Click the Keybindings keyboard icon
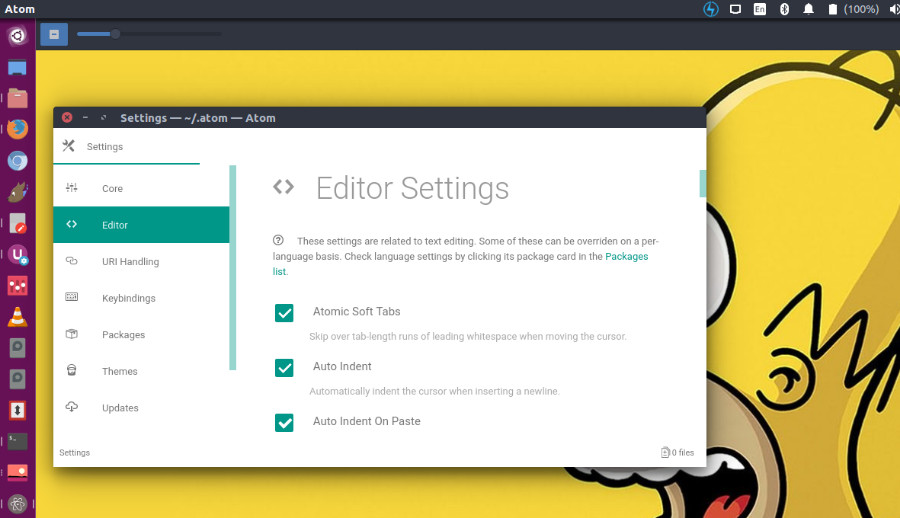 (72, 297)
